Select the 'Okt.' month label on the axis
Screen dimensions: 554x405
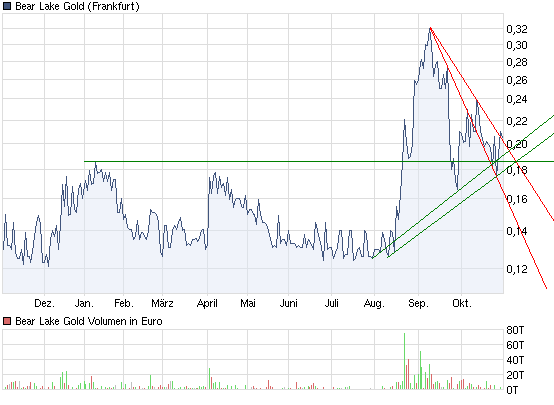tap(462, 303)
